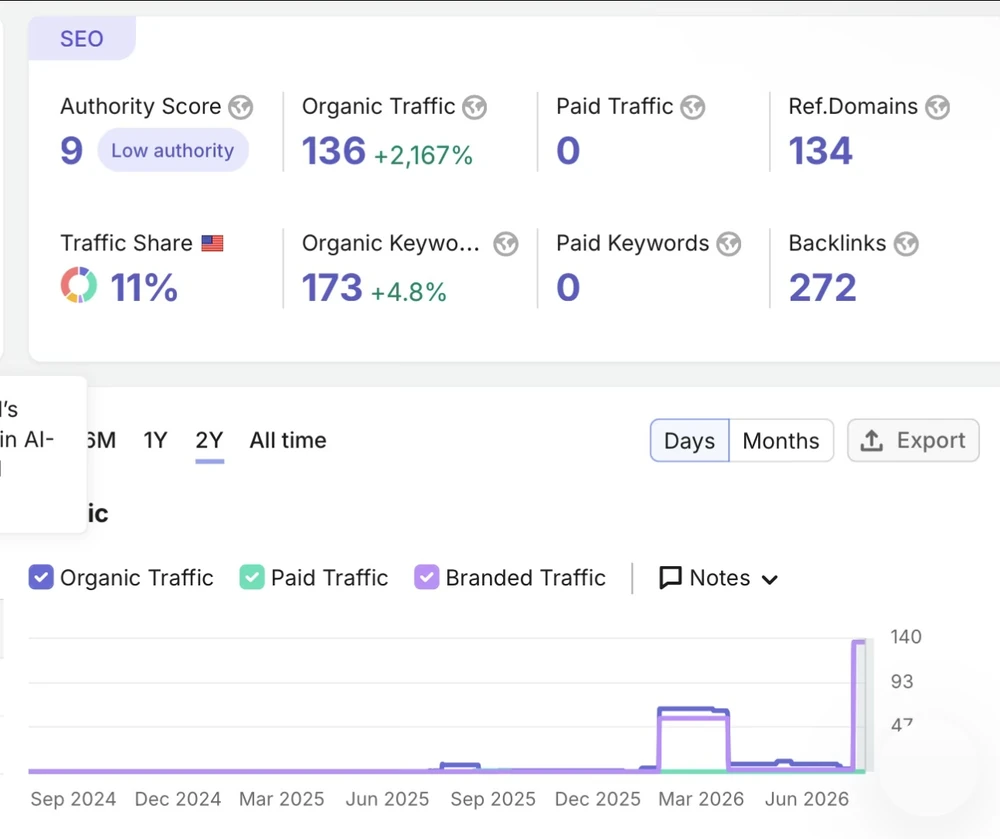Click the Export button
1000x839 pixels.
pyautogui.click(x=913, y=441)
